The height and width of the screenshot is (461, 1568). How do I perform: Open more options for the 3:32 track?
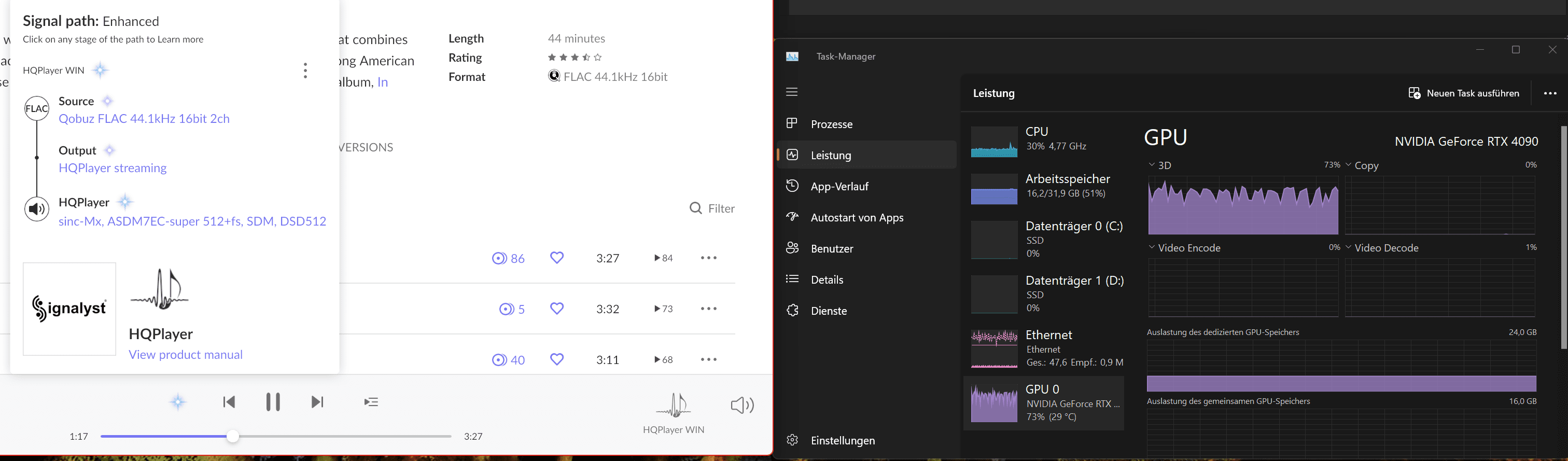point(708,309)
